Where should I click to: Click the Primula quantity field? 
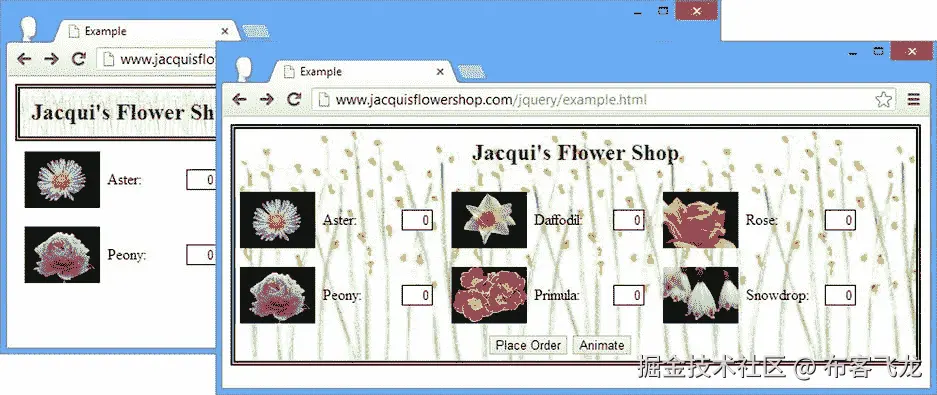629,295
